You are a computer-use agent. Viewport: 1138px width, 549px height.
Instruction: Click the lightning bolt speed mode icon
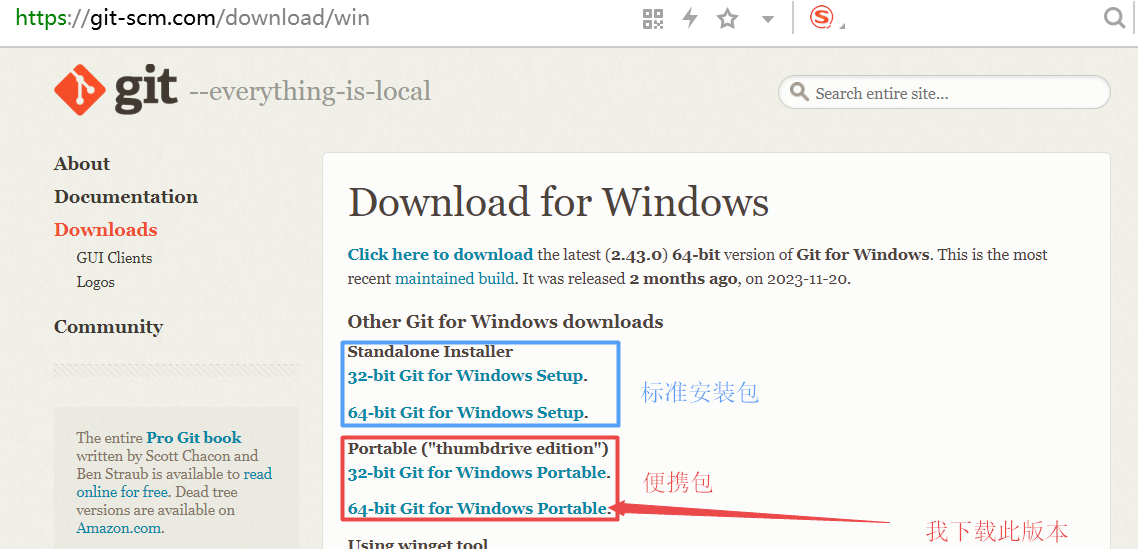689,19
